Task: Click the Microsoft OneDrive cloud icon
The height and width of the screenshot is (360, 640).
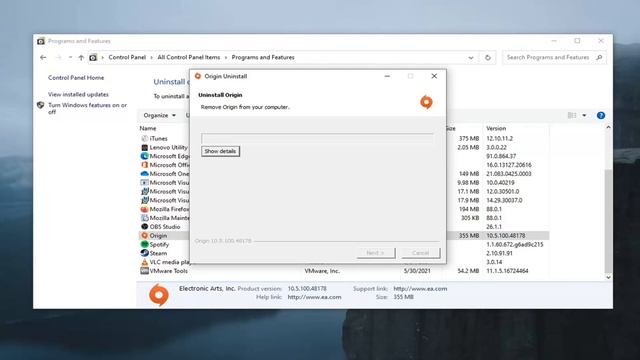Action: [x=144, y=173]
